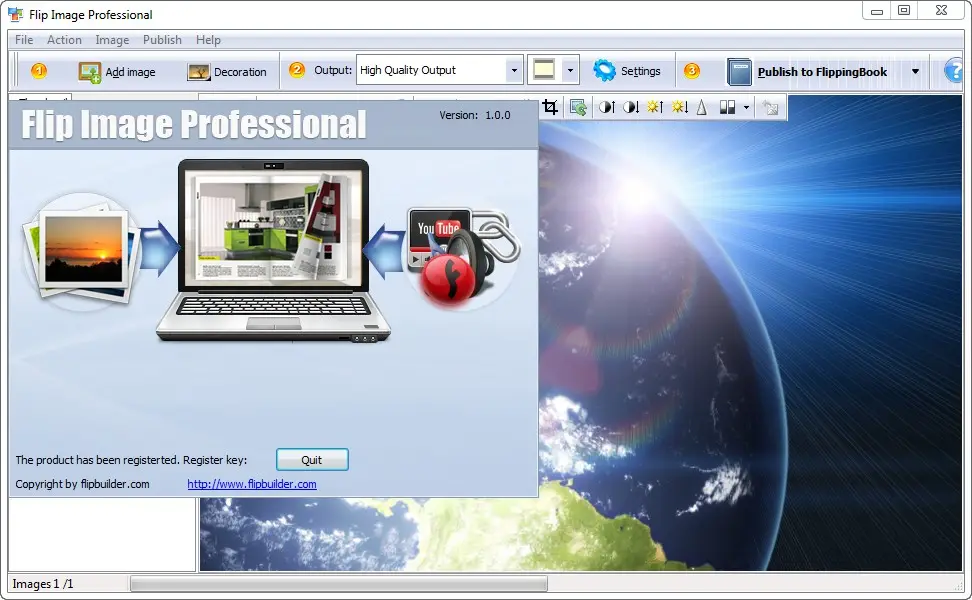The image size is (972, 600).
Task: Decrease brightness with sun down arrow icon
Action: 679,107
